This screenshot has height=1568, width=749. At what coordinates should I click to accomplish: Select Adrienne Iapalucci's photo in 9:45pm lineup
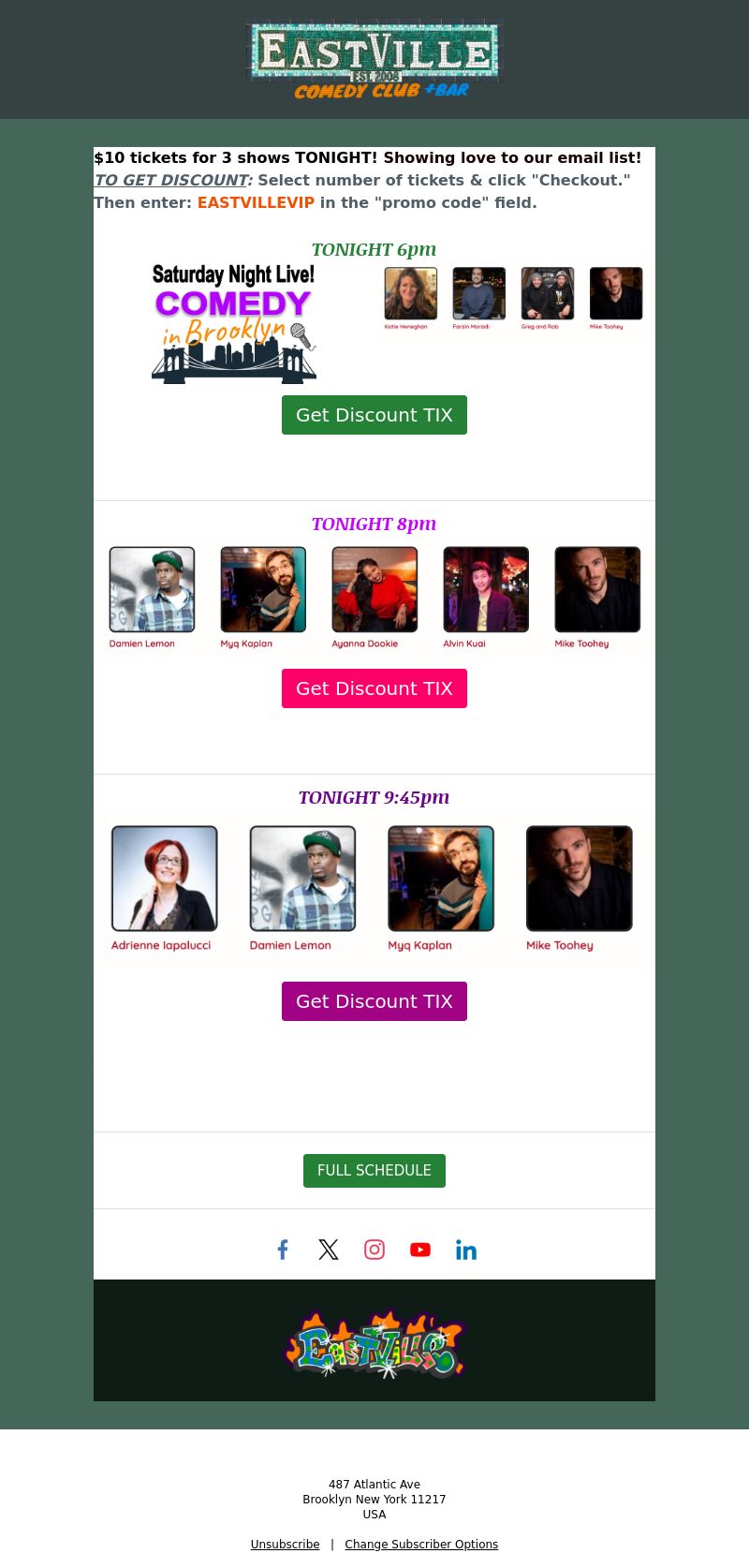165,879
